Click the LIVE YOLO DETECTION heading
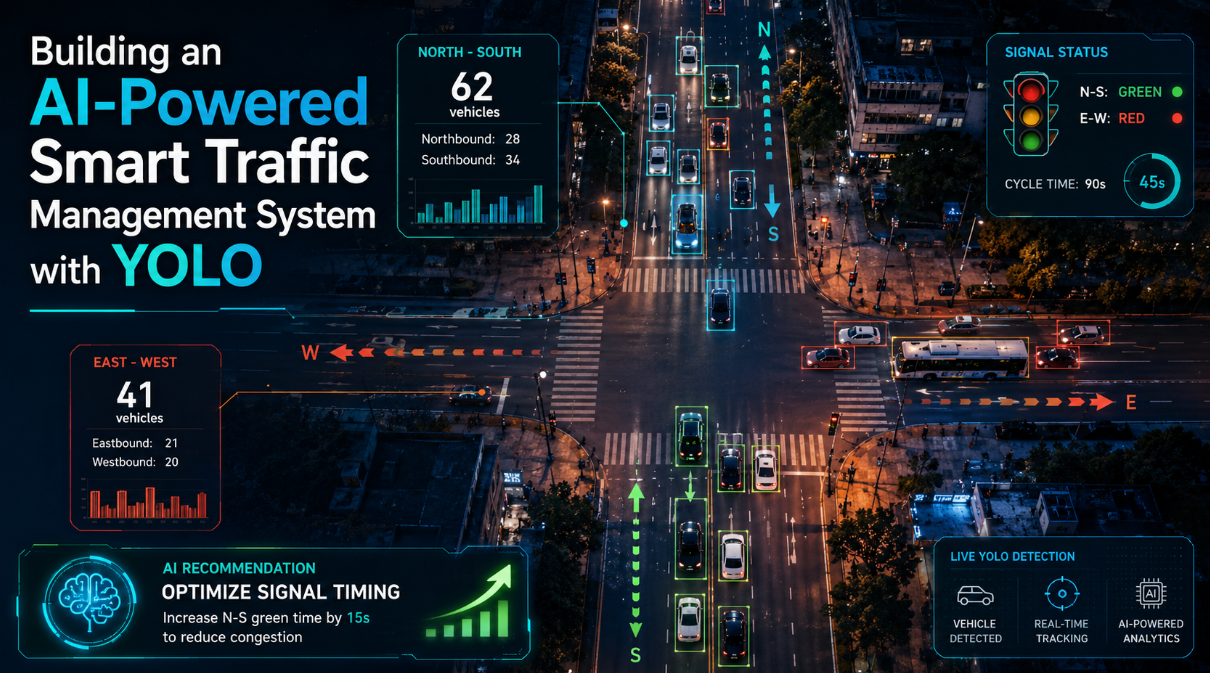Screen dimensions: 1210x673 1013,556
